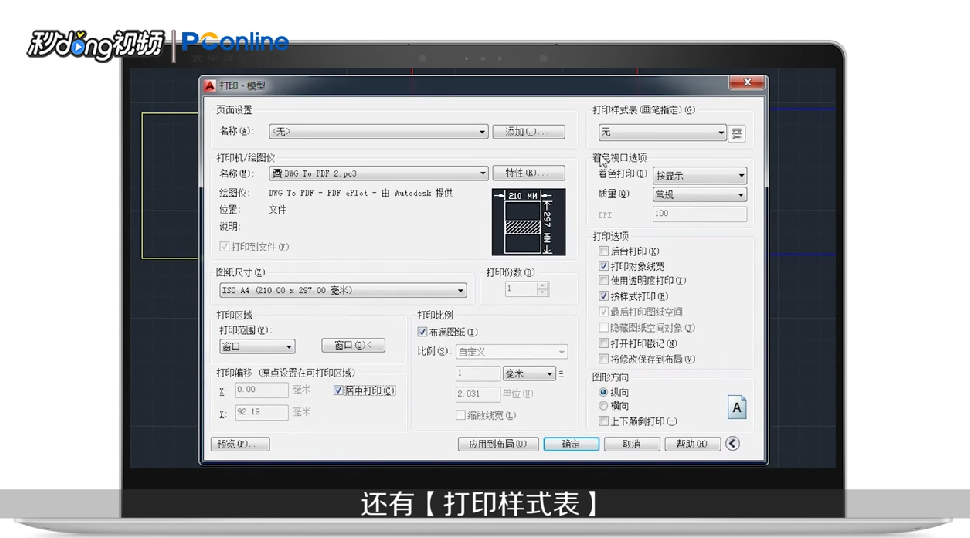The width and height of the screenshot is (970, 538).
Task: Click the AutoCAD logo in the title bar
Action: [x=210, y=85]
